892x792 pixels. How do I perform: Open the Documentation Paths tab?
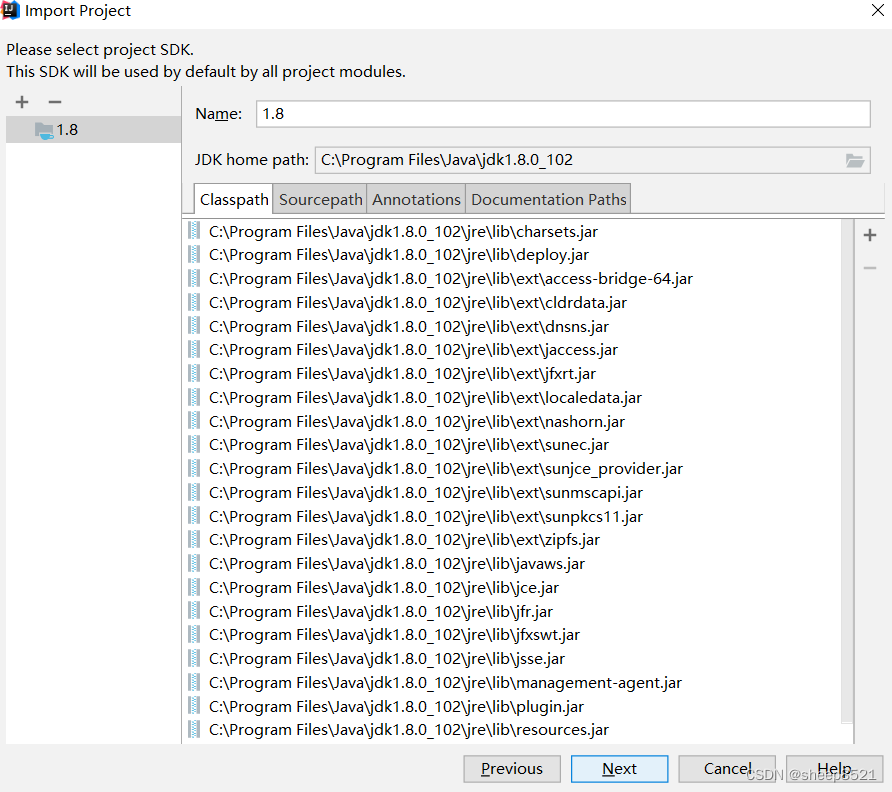pos(548,199)
